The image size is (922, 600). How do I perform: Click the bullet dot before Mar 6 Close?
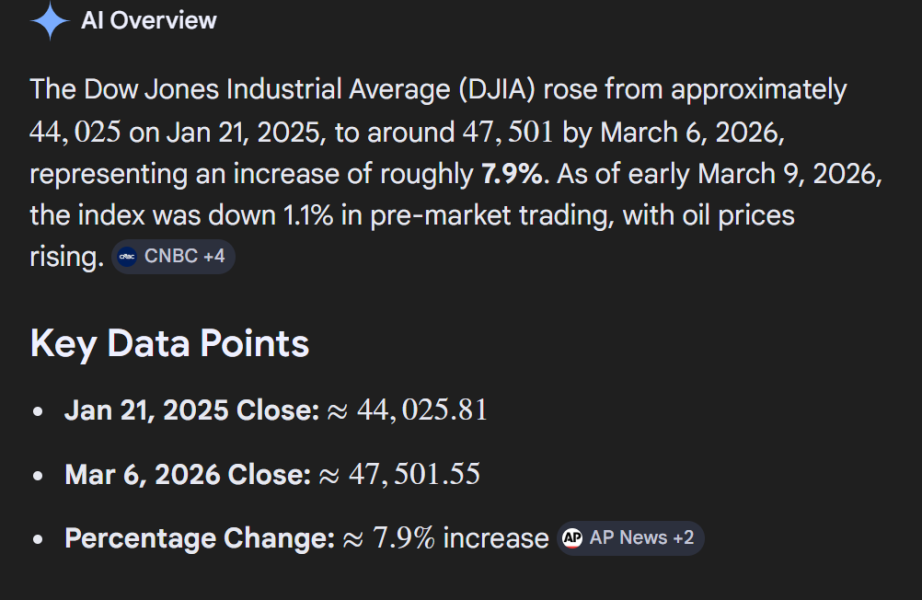38,475
